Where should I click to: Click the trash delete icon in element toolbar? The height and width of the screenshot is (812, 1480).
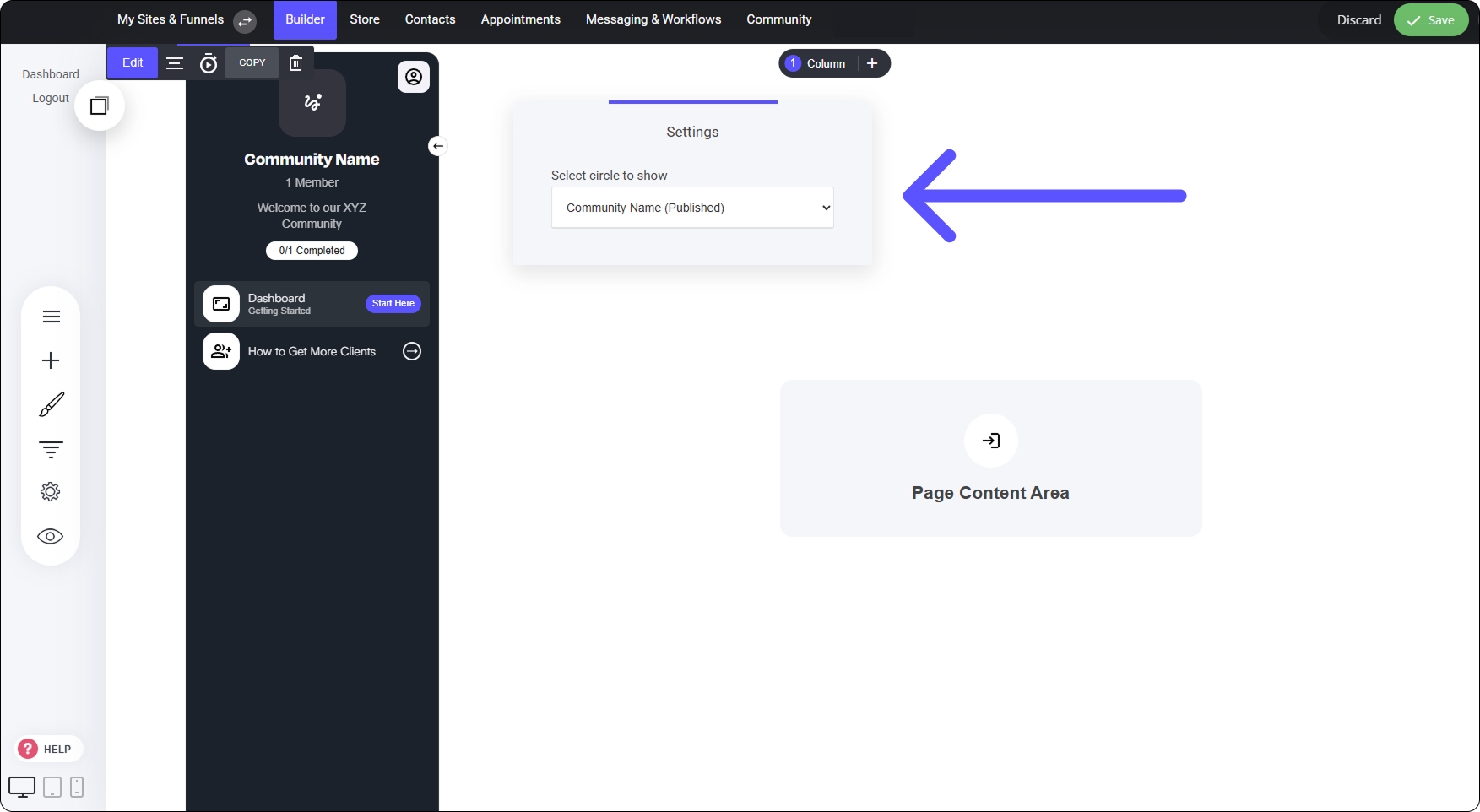pyautogui.click(x=295, y=63)
